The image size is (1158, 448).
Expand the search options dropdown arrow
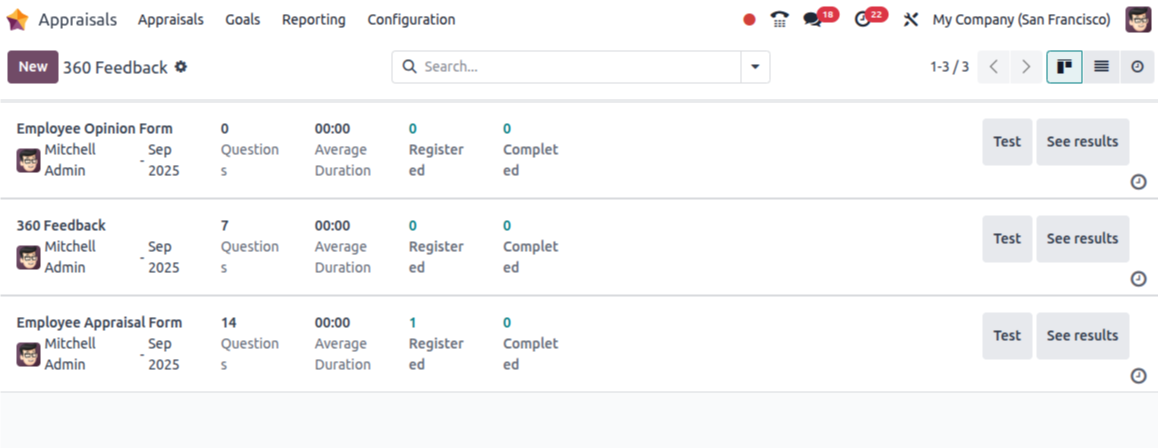pos(755,67)
